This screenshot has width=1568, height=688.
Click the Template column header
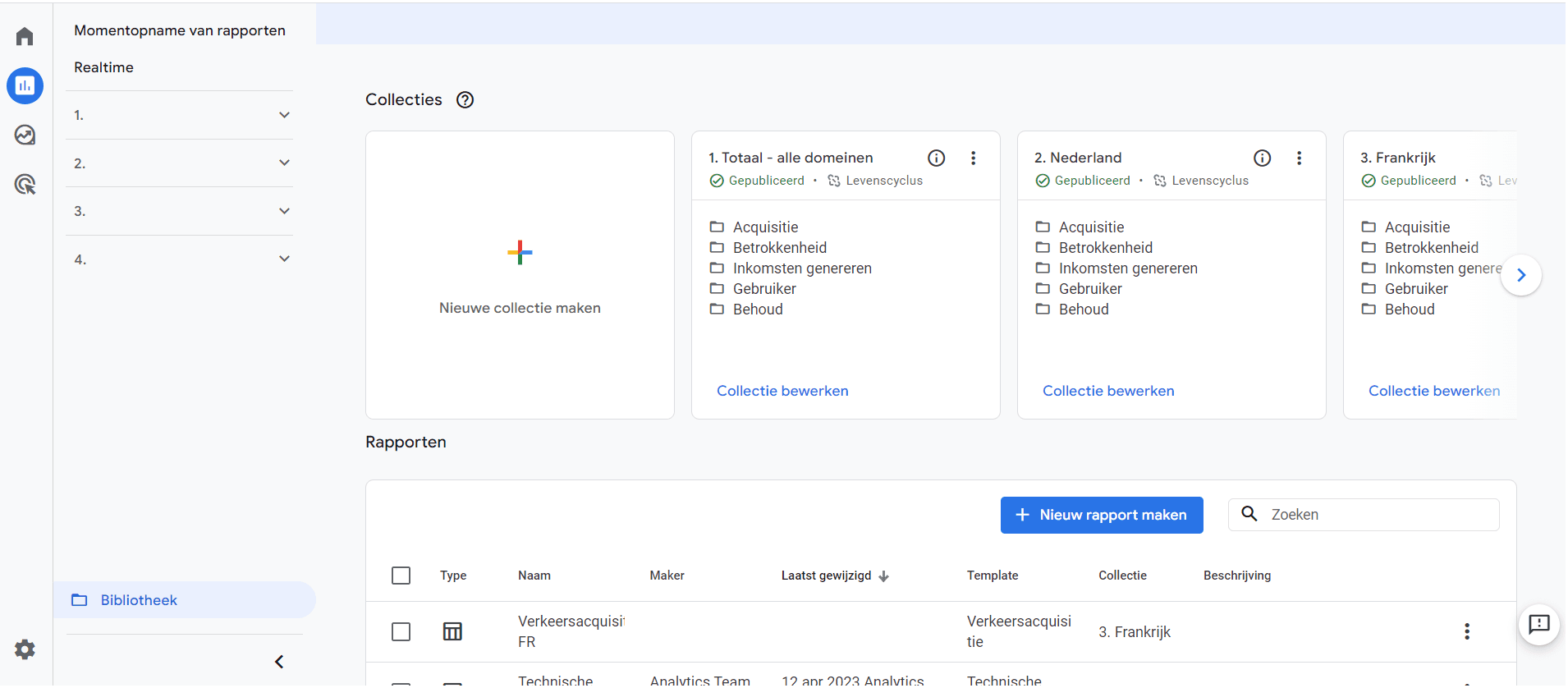(x=993, y=576)
